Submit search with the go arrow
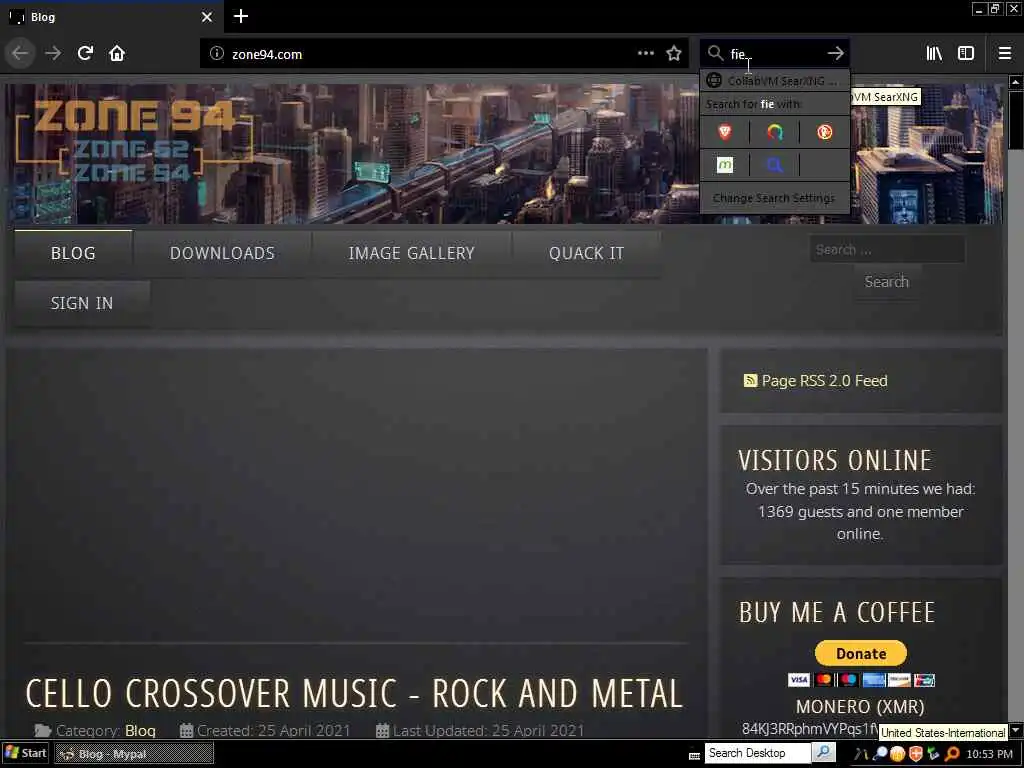Viewport: 1024px width, 768px height. point(835,54)
